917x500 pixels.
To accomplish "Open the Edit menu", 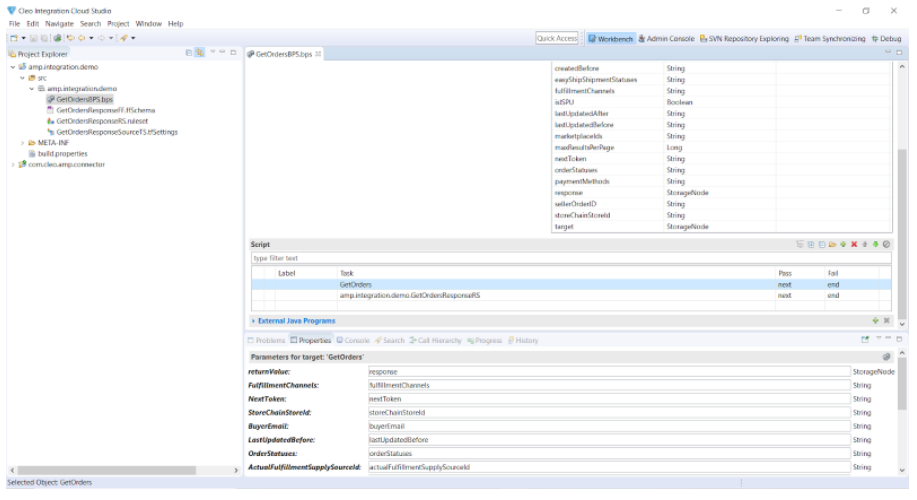I will [33, 24].
